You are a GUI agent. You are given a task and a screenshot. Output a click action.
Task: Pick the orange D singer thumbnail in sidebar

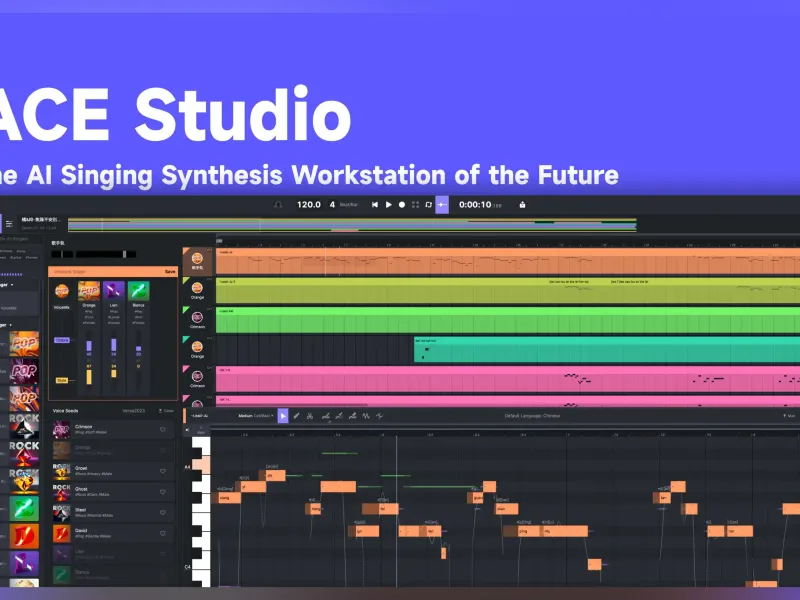point(24,536)
